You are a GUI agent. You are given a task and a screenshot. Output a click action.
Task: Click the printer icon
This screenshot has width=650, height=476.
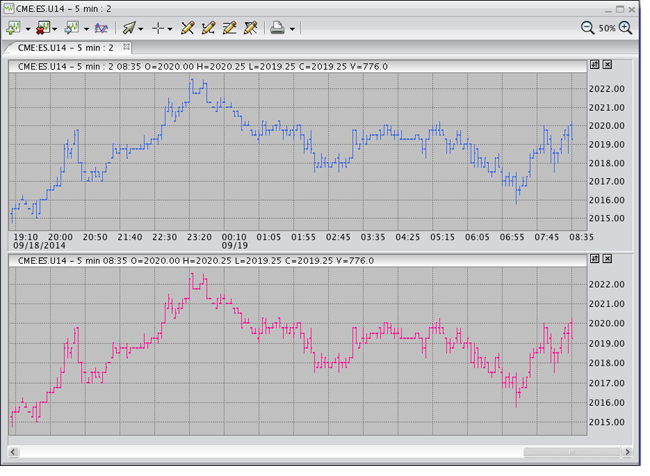click(x=277, y=28)
